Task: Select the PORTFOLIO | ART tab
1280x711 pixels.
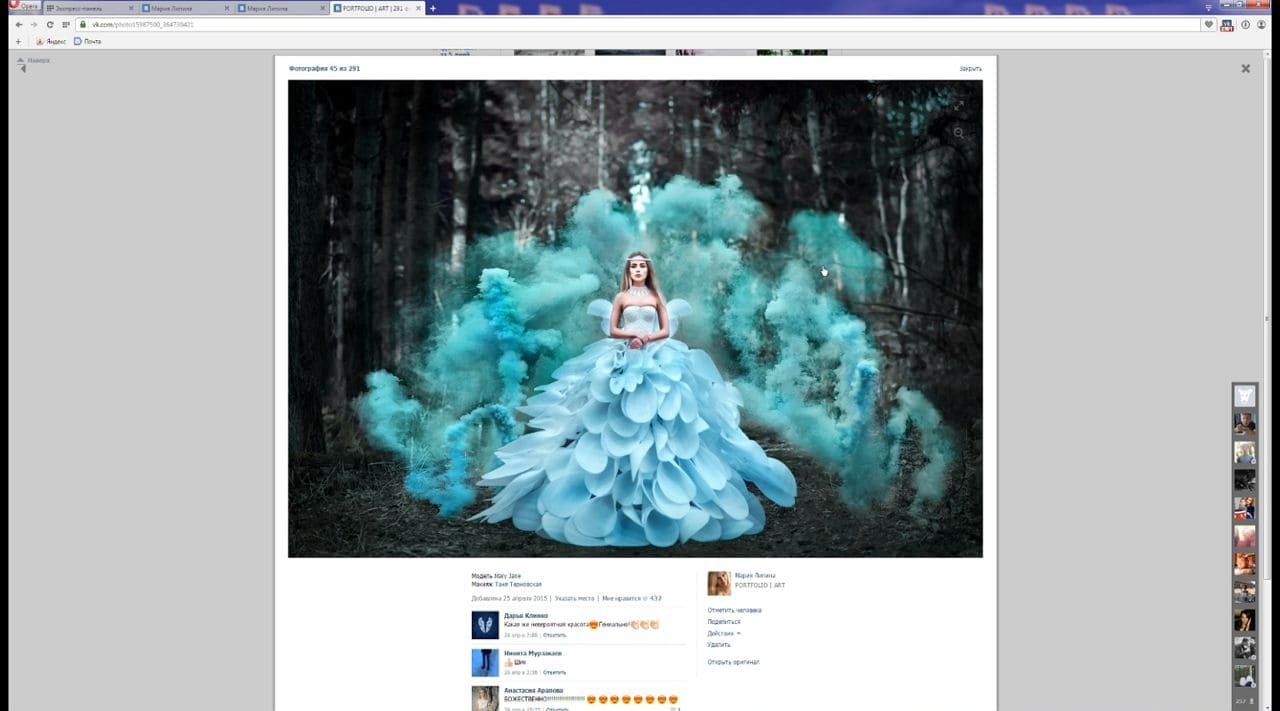Action: click(x=375, y=8)
